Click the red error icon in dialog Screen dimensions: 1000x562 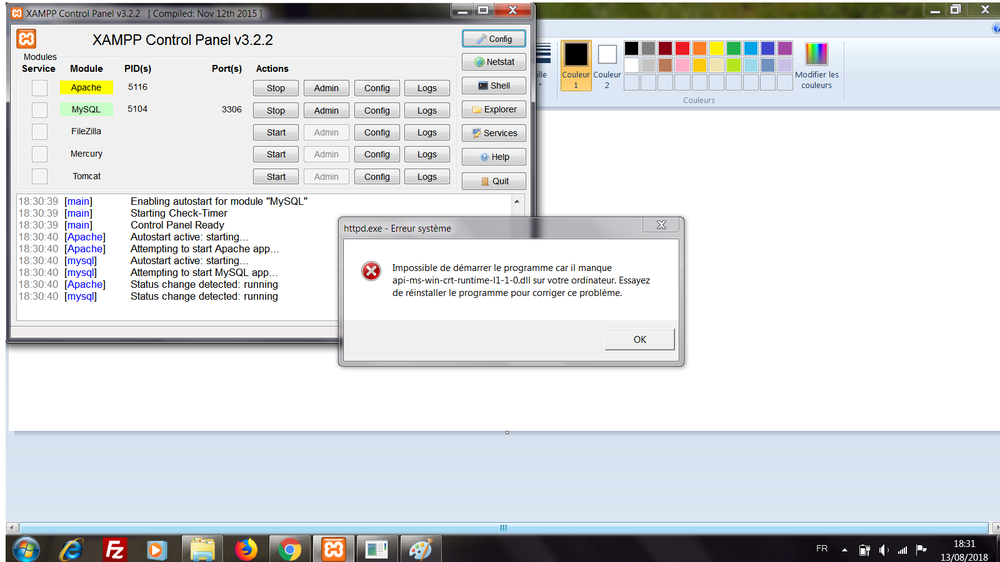tap(371, 271)
